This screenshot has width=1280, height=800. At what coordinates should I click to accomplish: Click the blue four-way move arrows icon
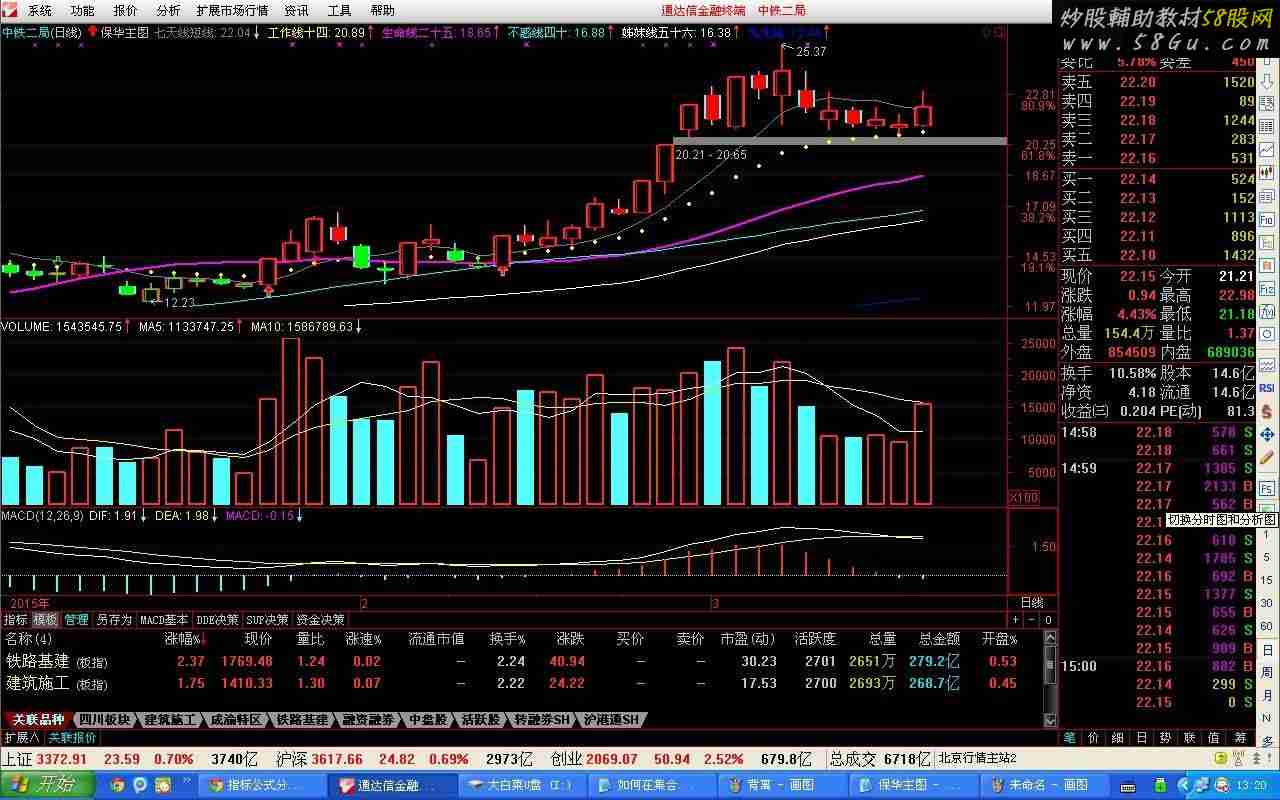click(x=1267, y=435)
